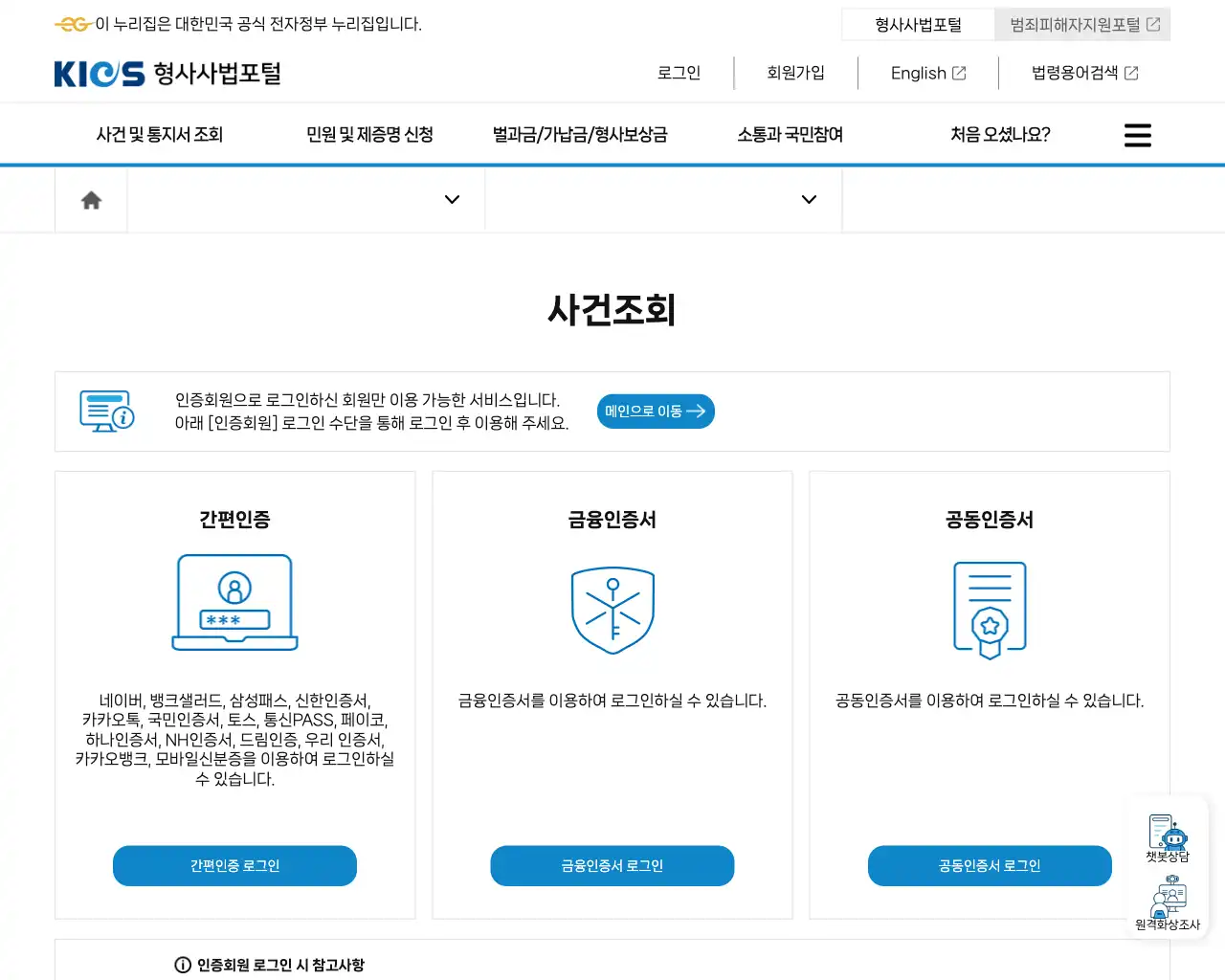The width and height of the screenshot is (1225, 980).
Task: Click the 인증회원 로그인 시 참고사항 heading
Action: [x=280, y=965]
